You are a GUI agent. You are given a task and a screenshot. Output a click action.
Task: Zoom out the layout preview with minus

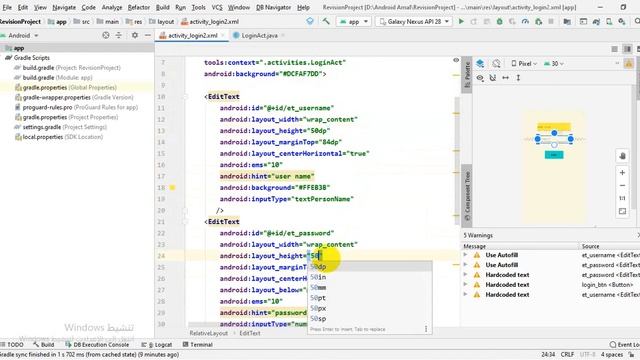[622, 186]
